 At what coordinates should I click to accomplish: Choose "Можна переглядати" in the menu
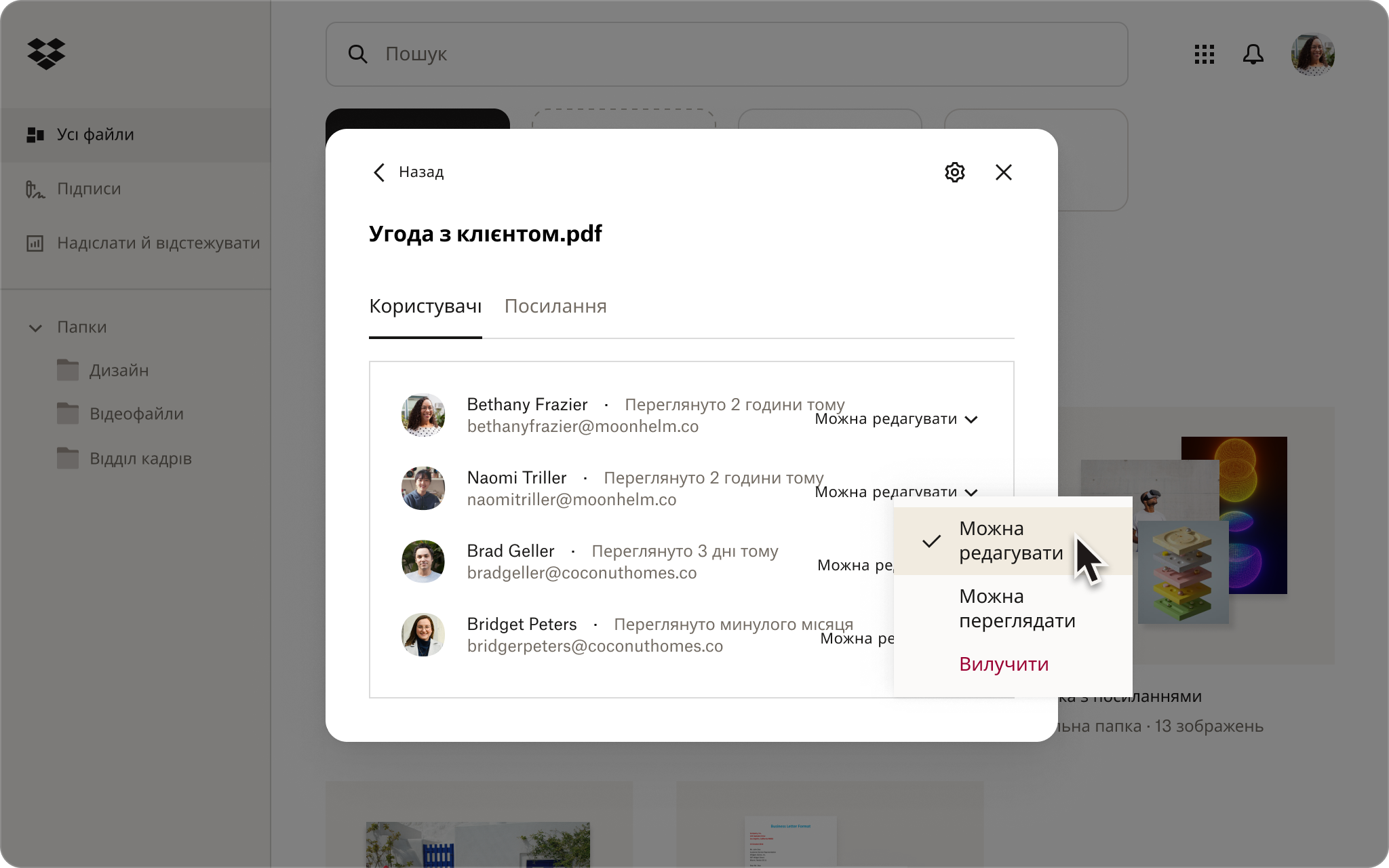coord(1017,608)
